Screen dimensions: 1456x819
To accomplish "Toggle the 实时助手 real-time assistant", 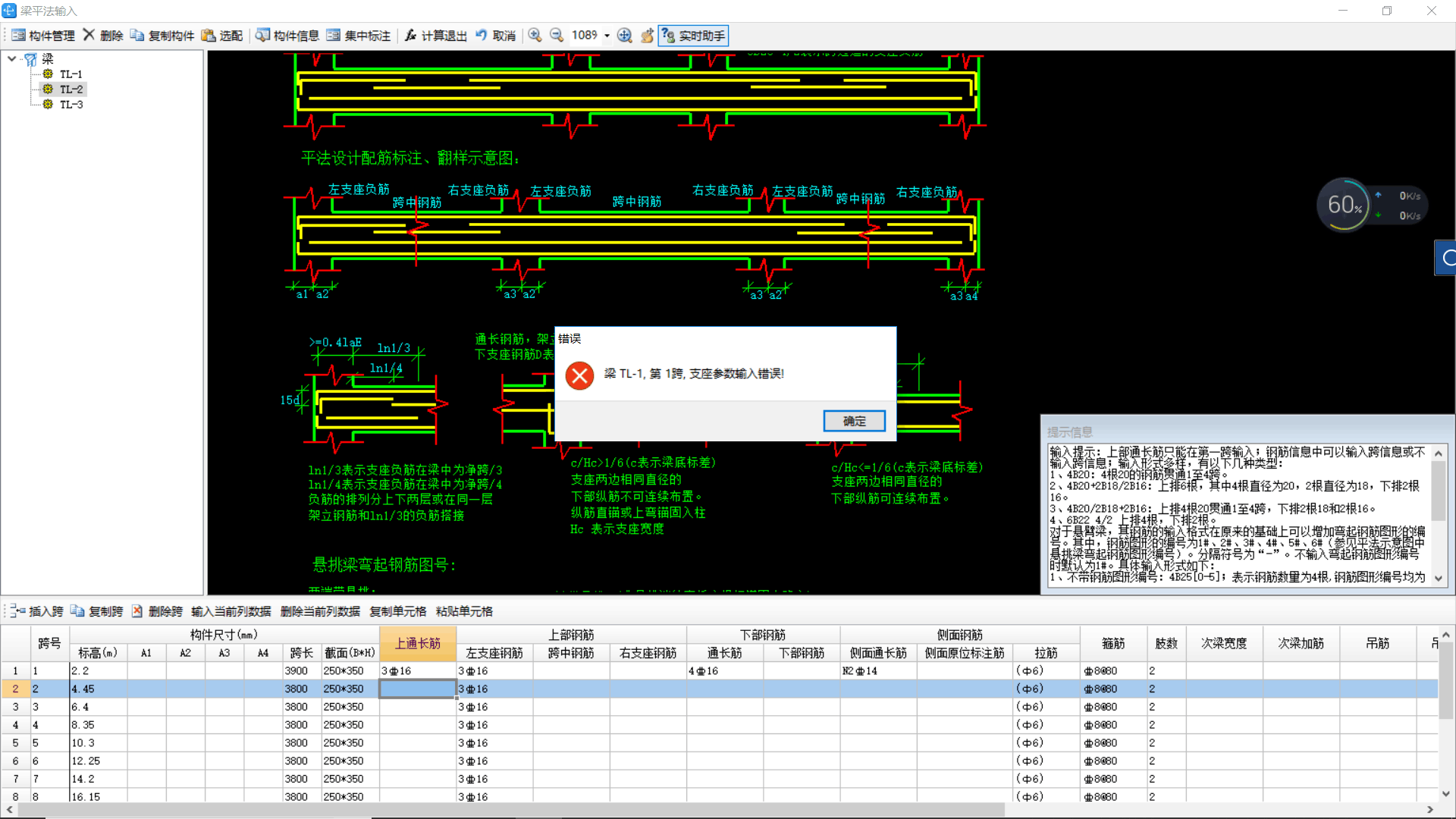I will coord(693,36).
